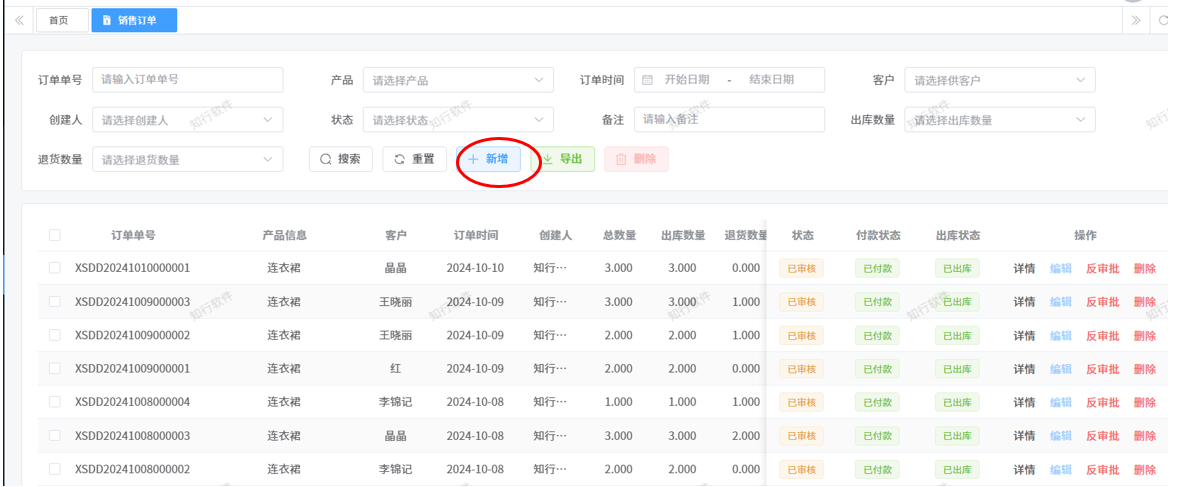Check the row for order XSDD20241010000001
Screen dimensions: 1179x487
pyautogui.click(x=55, y=268)
